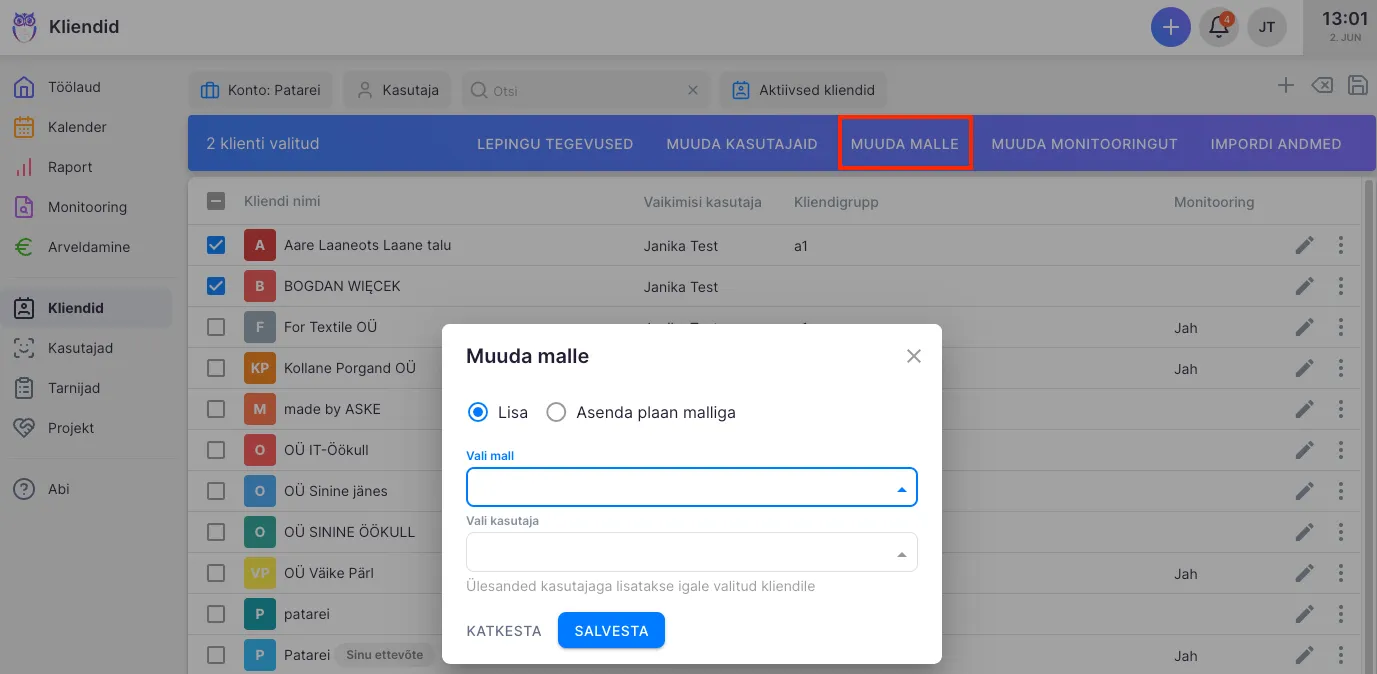Expand the Vali mall dropdown
Image resolution: width=1377 pixels, height=674 pixels.
click(x=691, y=489)
